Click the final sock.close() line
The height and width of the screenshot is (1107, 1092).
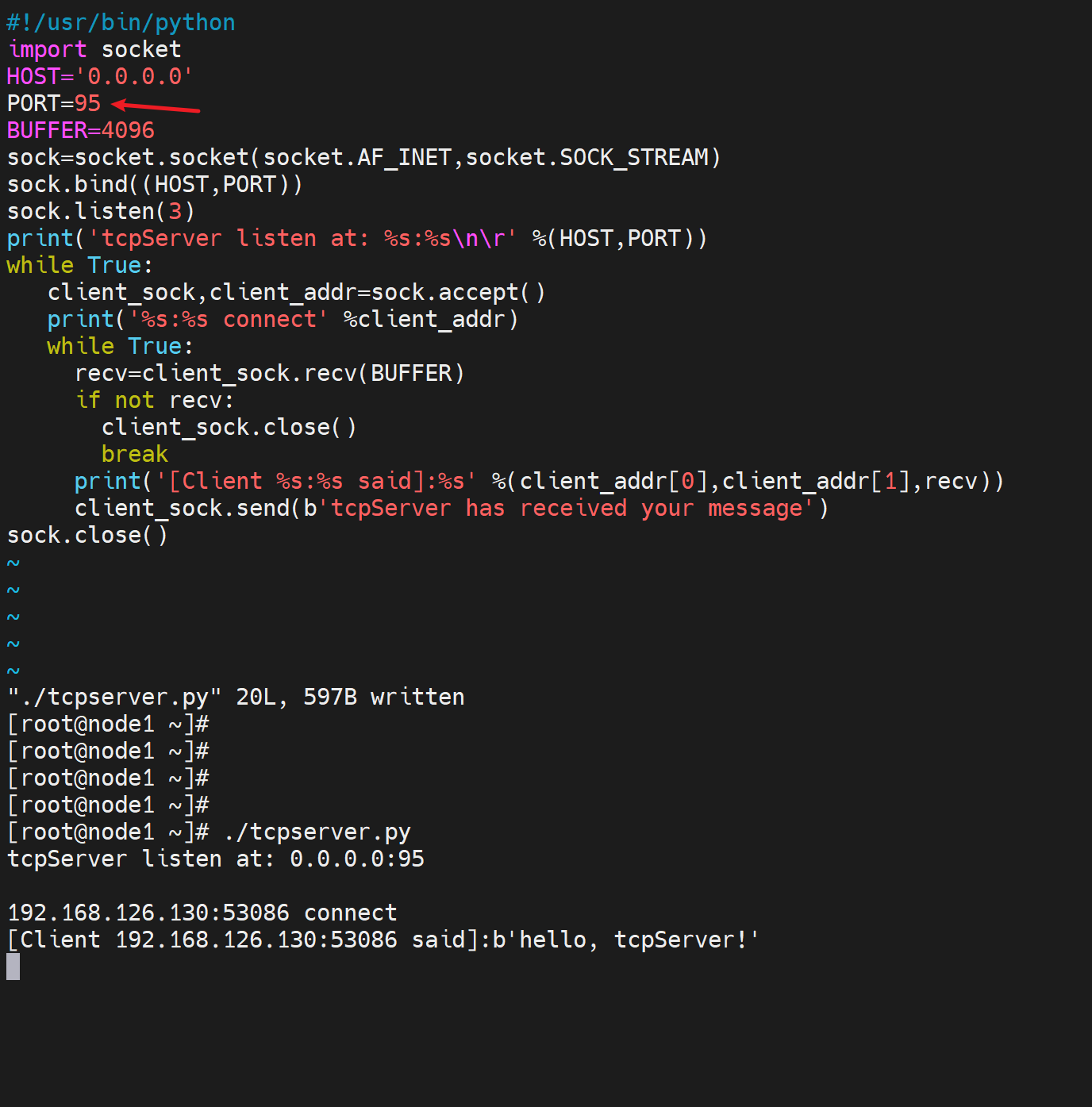click(87, 535)
